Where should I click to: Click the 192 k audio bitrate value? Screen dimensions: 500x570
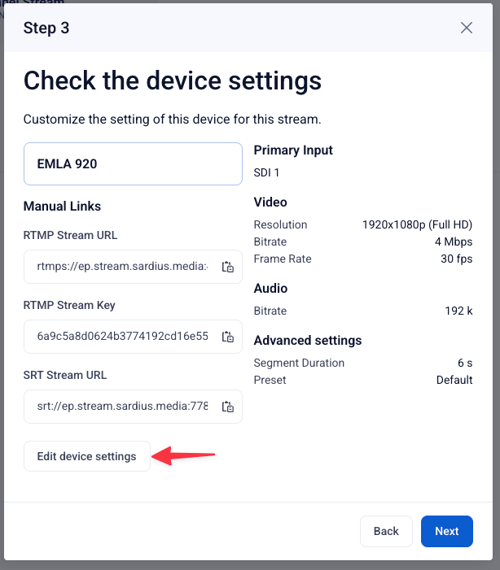tap(459, 311)
